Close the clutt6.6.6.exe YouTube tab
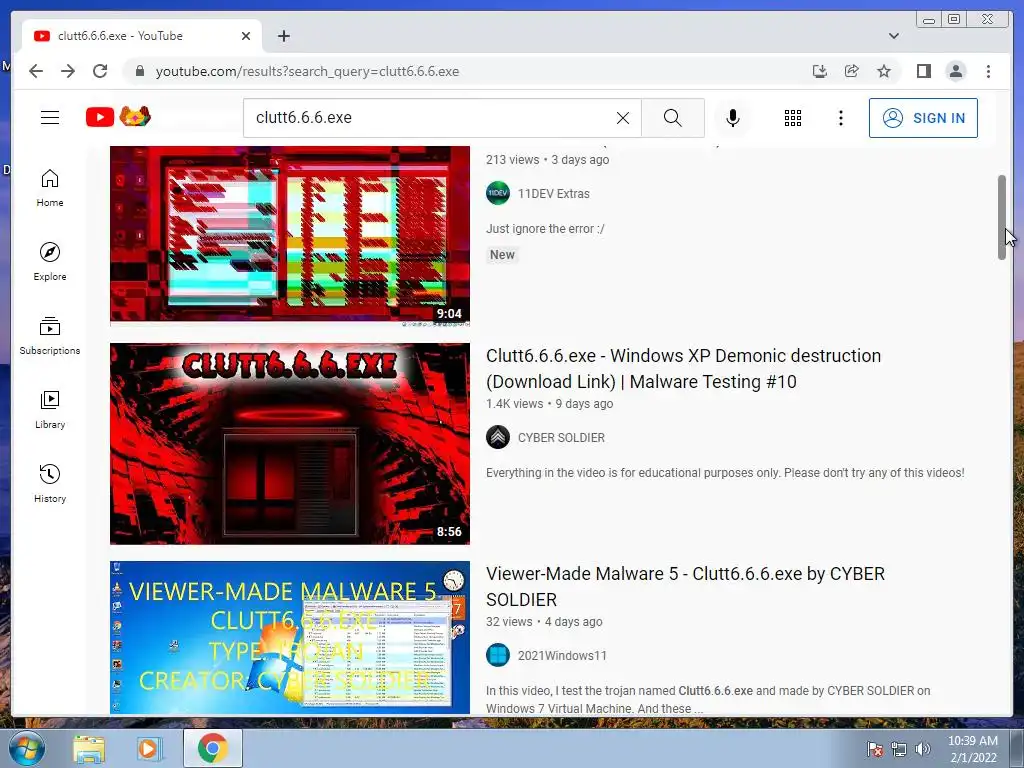1024x768 pixels. [x=246, y=36]
